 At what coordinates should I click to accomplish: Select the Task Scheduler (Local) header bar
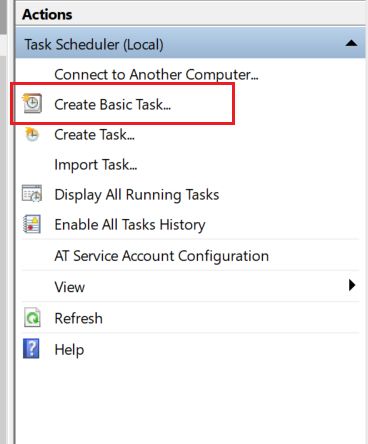191,43
